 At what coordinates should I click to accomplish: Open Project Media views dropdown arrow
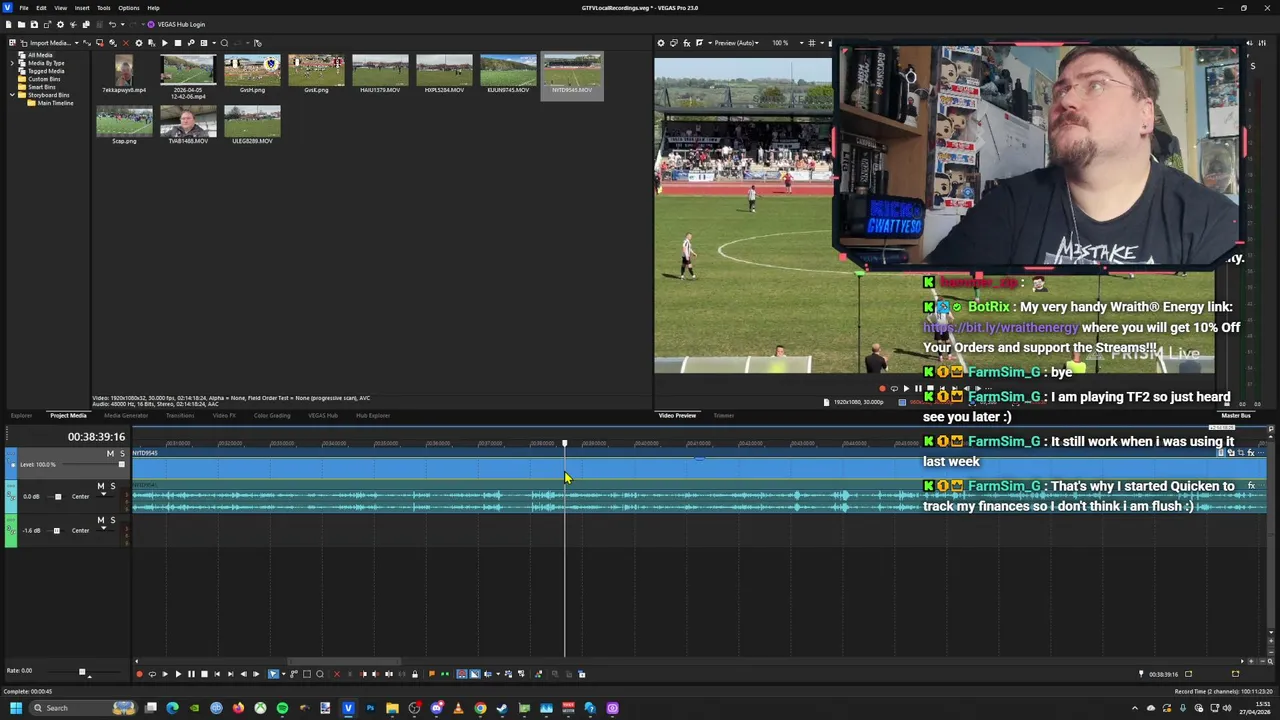tap(214, 43)
